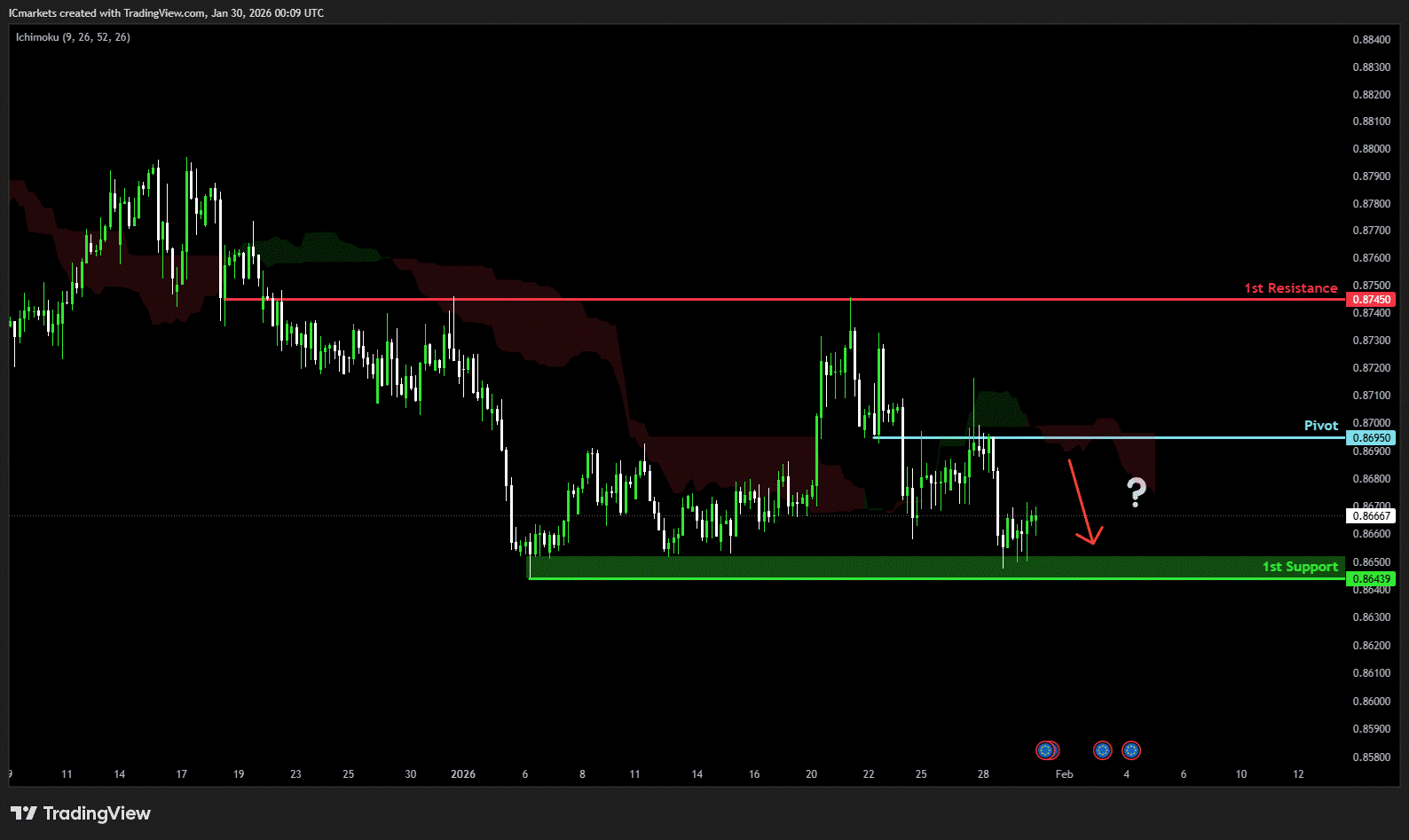Click the white question mark on the chart
Viewport: 1409px width, 840px height.
point(1136,491)
